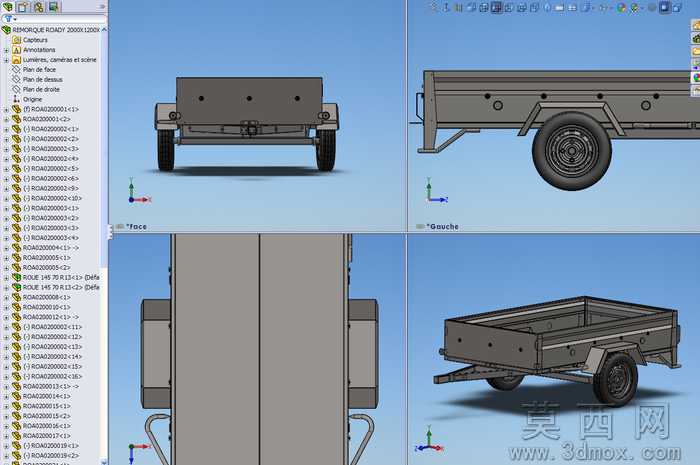Open File Explorer folder icon in task pane

pyautogui.click(x=696, y=52)
